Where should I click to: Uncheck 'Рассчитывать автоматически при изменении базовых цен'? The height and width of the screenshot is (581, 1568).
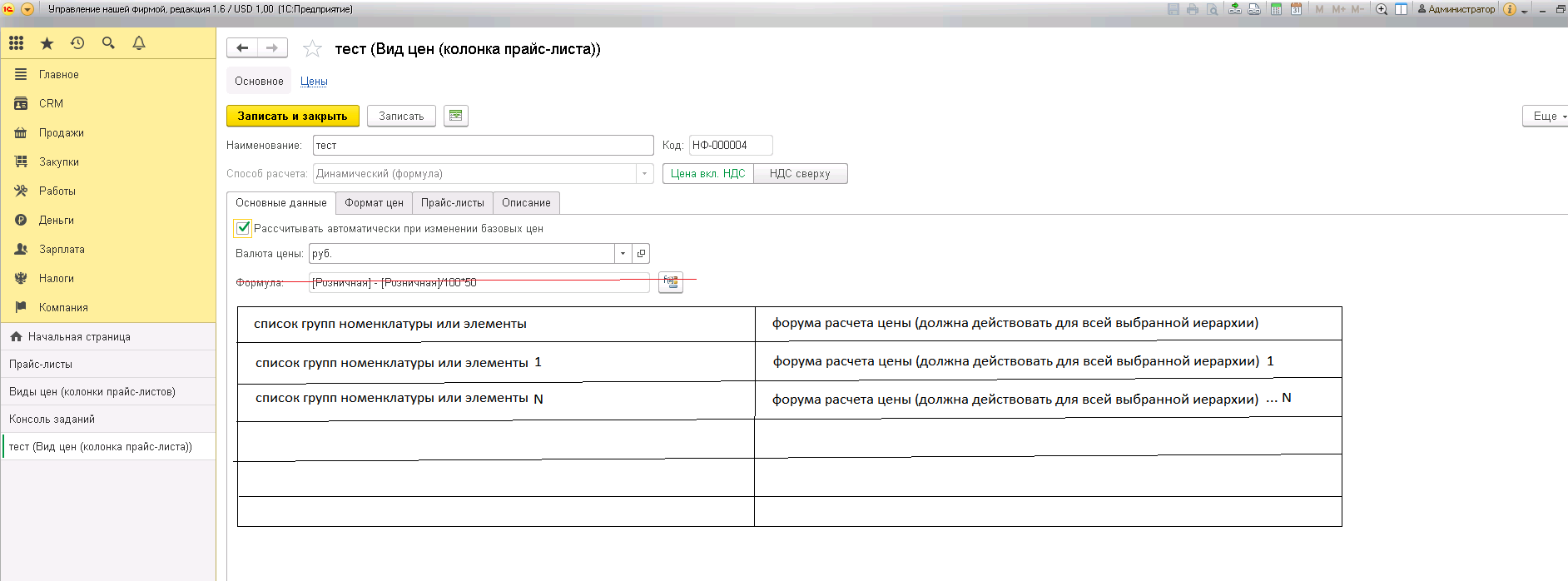(x=243, y=228)
